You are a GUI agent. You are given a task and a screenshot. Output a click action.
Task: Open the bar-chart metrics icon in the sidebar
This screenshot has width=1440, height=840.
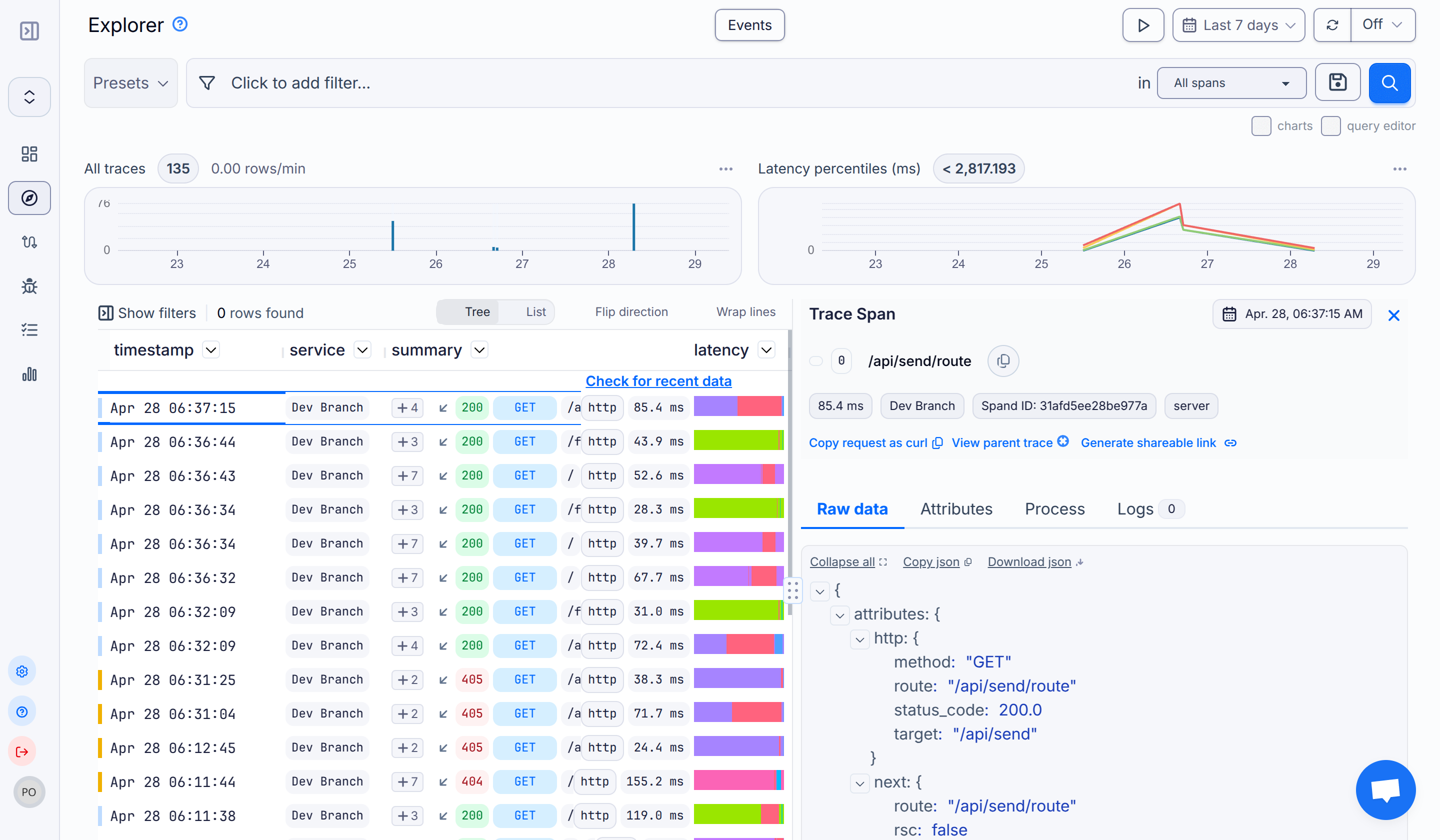click(29, 374)
